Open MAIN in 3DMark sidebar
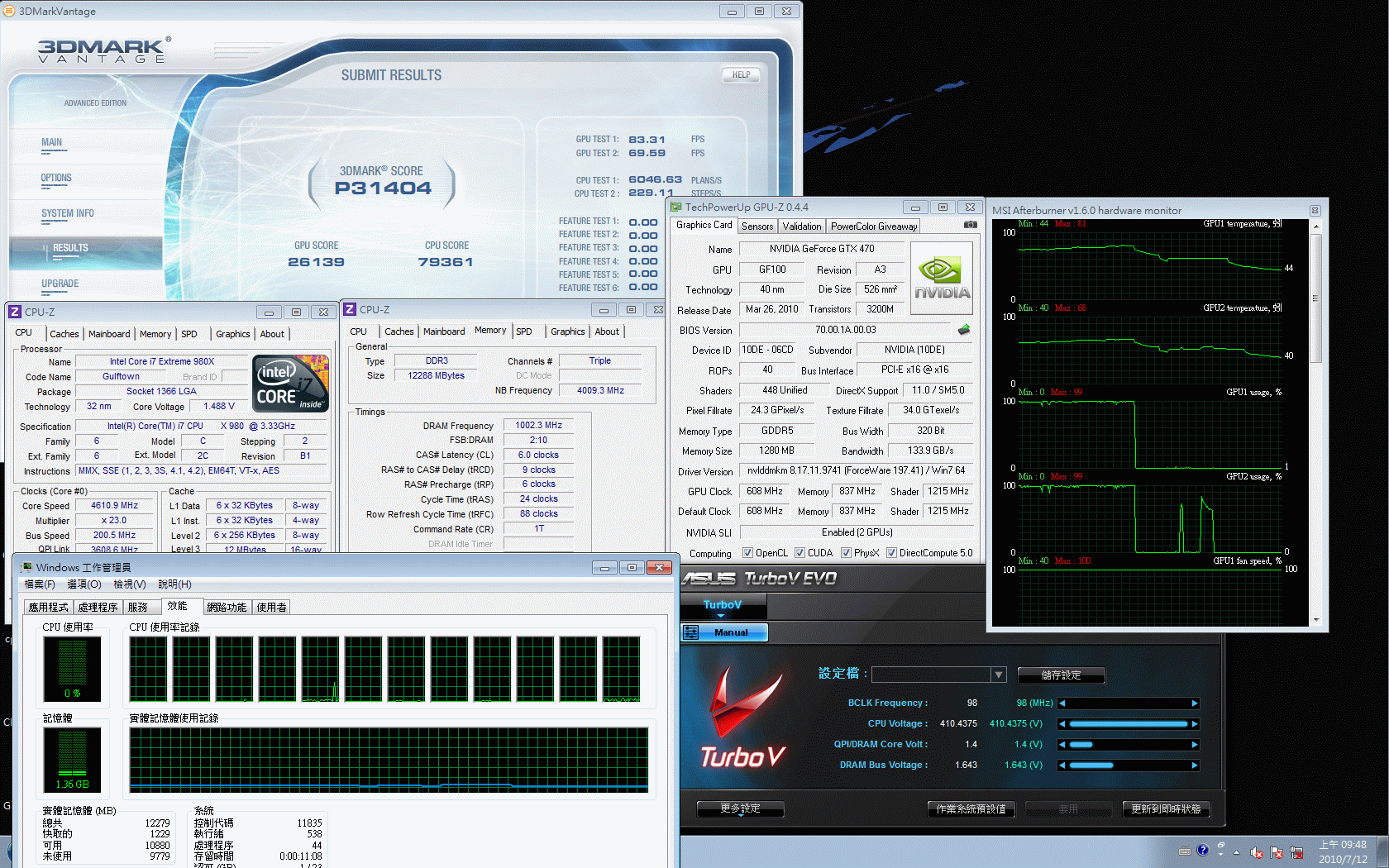Image resolution: width=1389 pixels, height=868 pixels. coord(52,142)
